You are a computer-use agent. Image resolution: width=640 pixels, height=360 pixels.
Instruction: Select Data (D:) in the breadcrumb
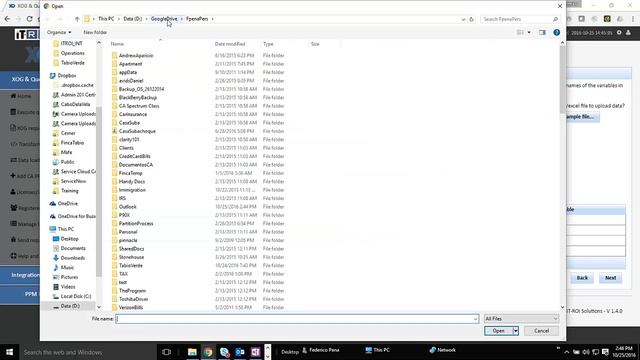point(133,19)
